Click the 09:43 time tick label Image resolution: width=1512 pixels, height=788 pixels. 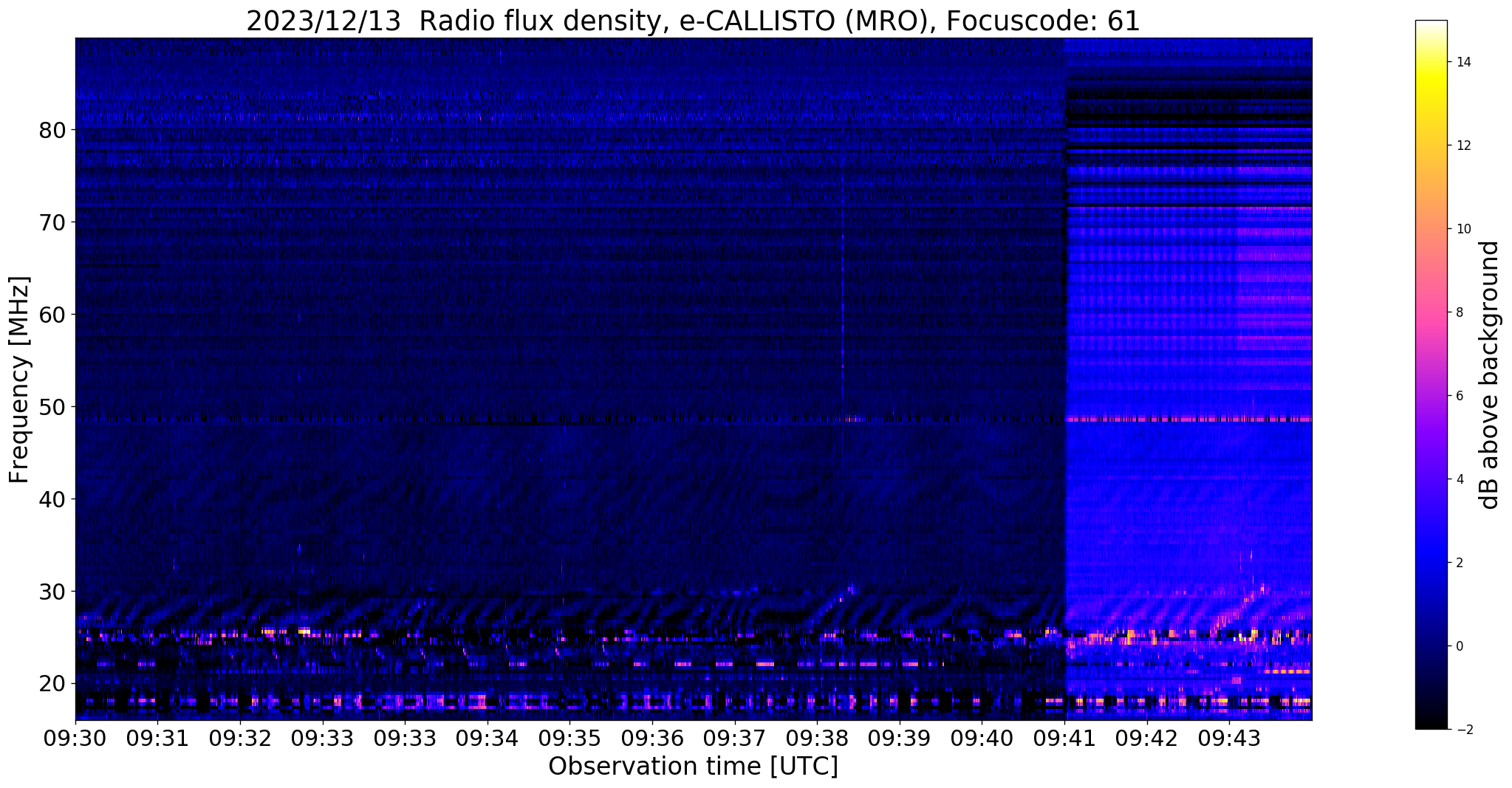(x=1229, y=739)
